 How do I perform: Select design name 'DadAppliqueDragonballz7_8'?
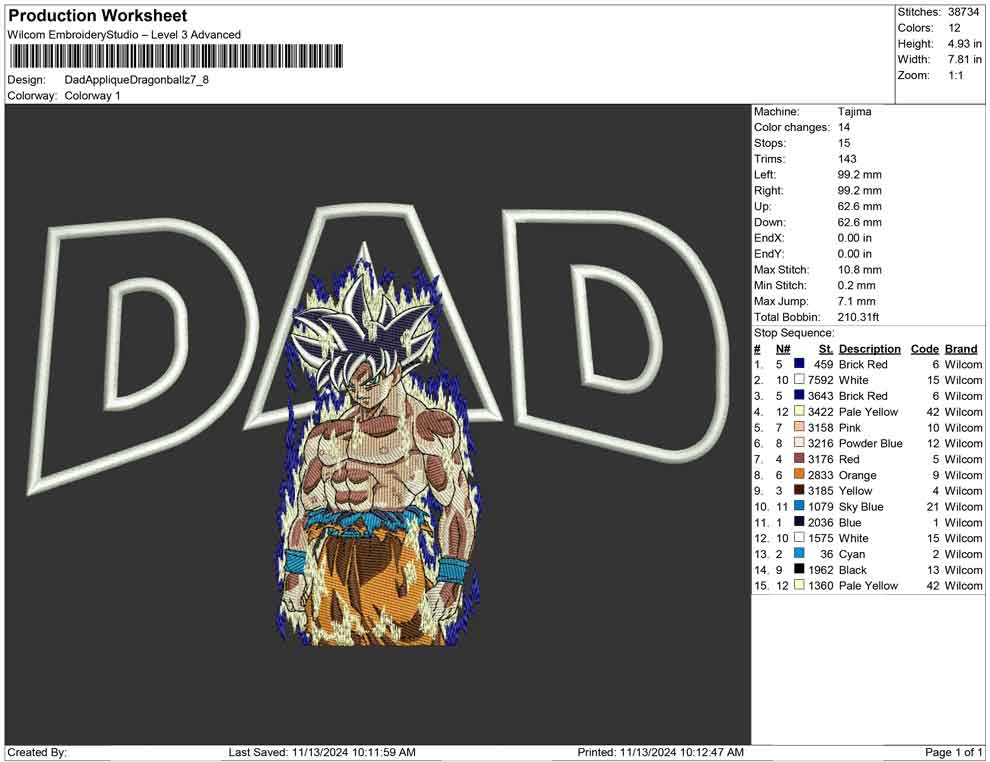(x=136, y=80)
